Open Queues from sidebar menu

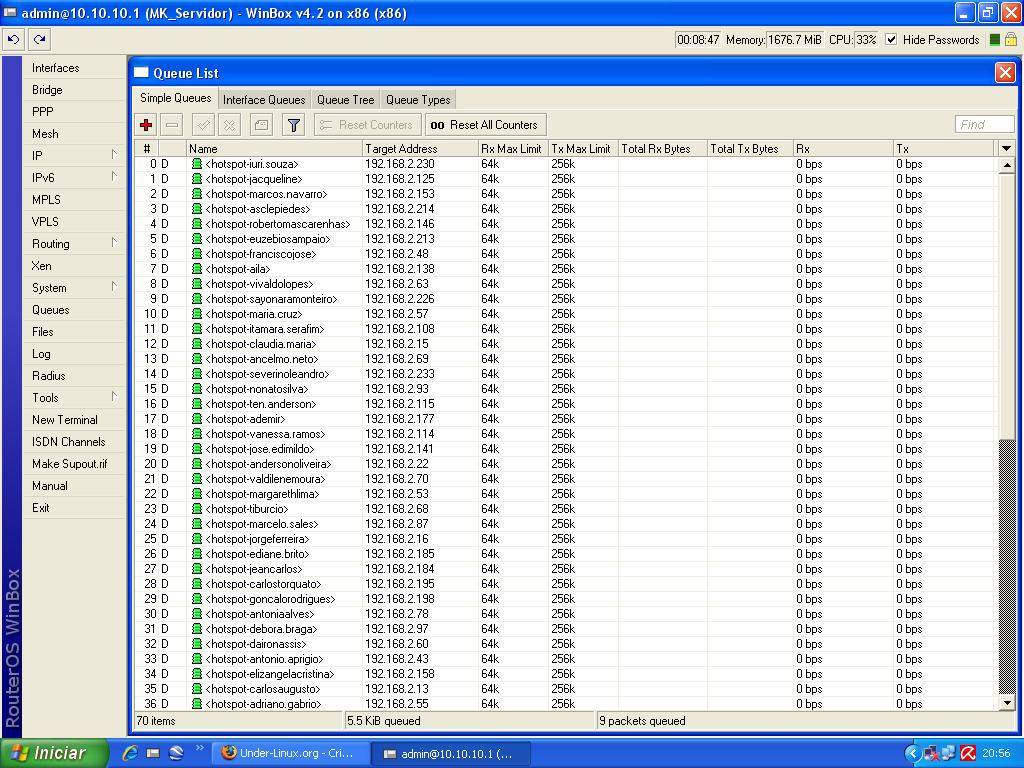click(73, 310)
